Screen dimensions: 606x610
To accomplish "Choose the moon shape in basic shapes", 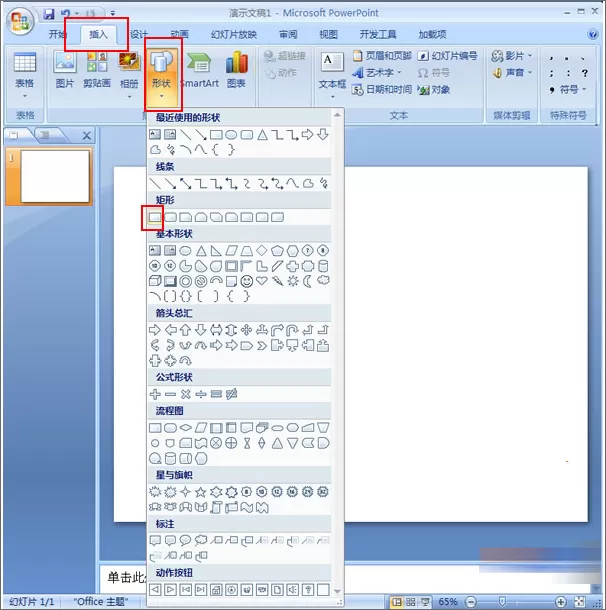I will [308, 281].
